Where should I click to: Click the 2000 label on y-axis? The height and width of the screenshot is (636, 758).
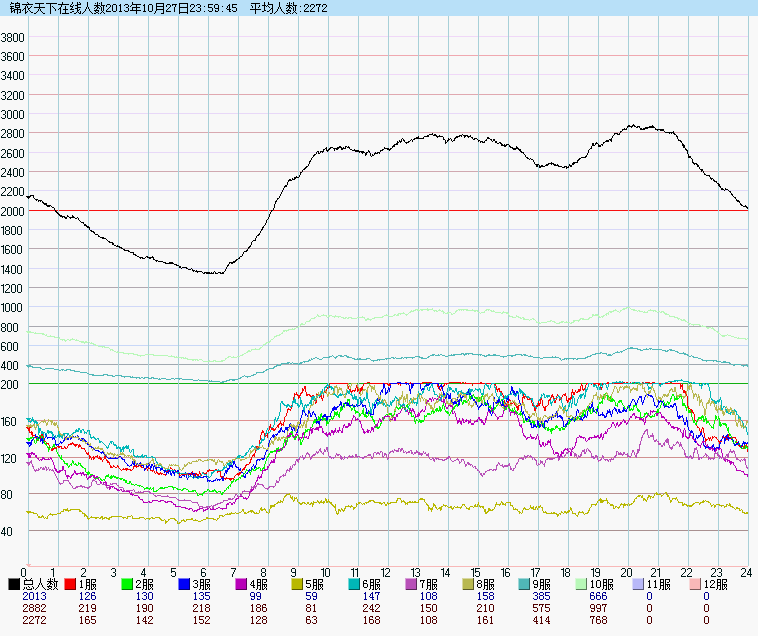click(13, 212)
